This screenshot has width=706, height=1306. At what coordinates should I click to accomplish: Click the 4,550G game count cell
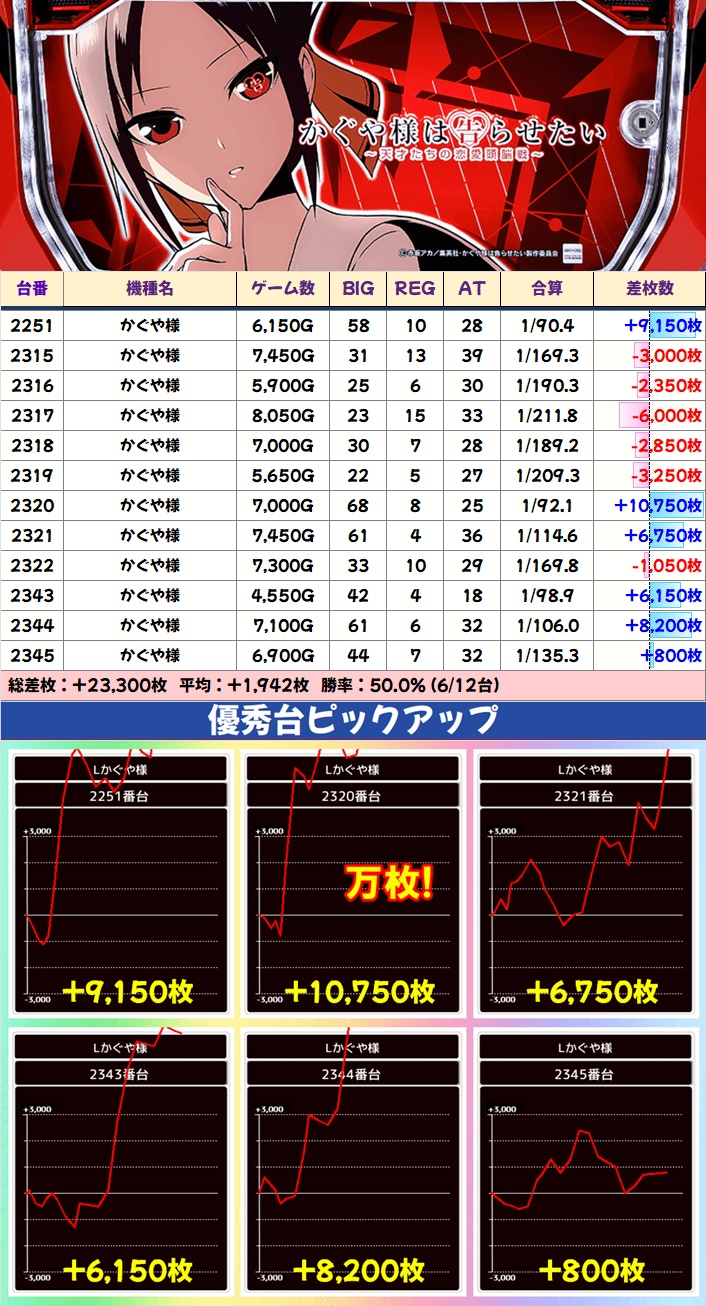tap(282, 595)
